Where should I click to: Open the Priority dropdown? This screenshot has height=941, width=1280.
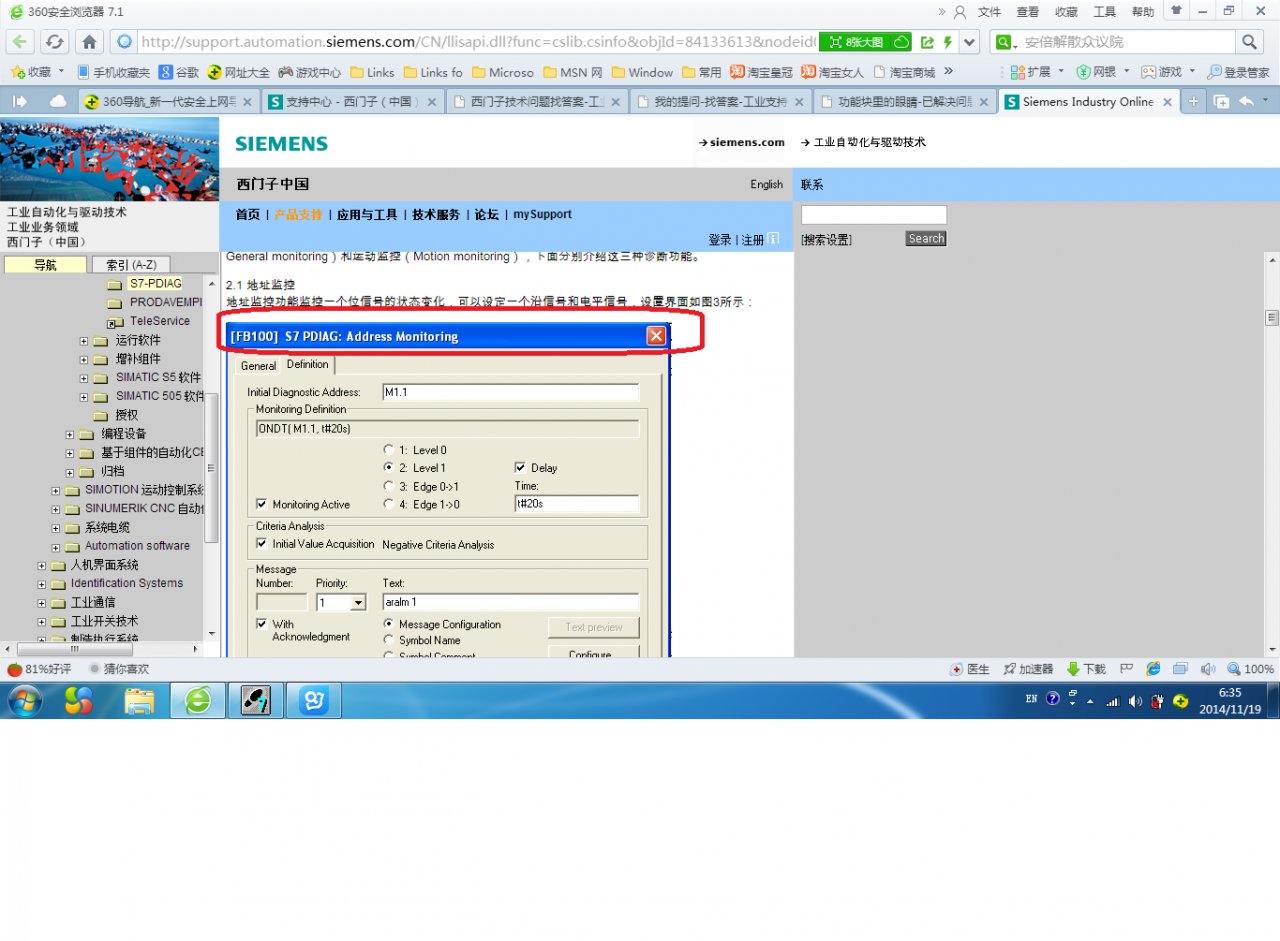coord(357,603)
